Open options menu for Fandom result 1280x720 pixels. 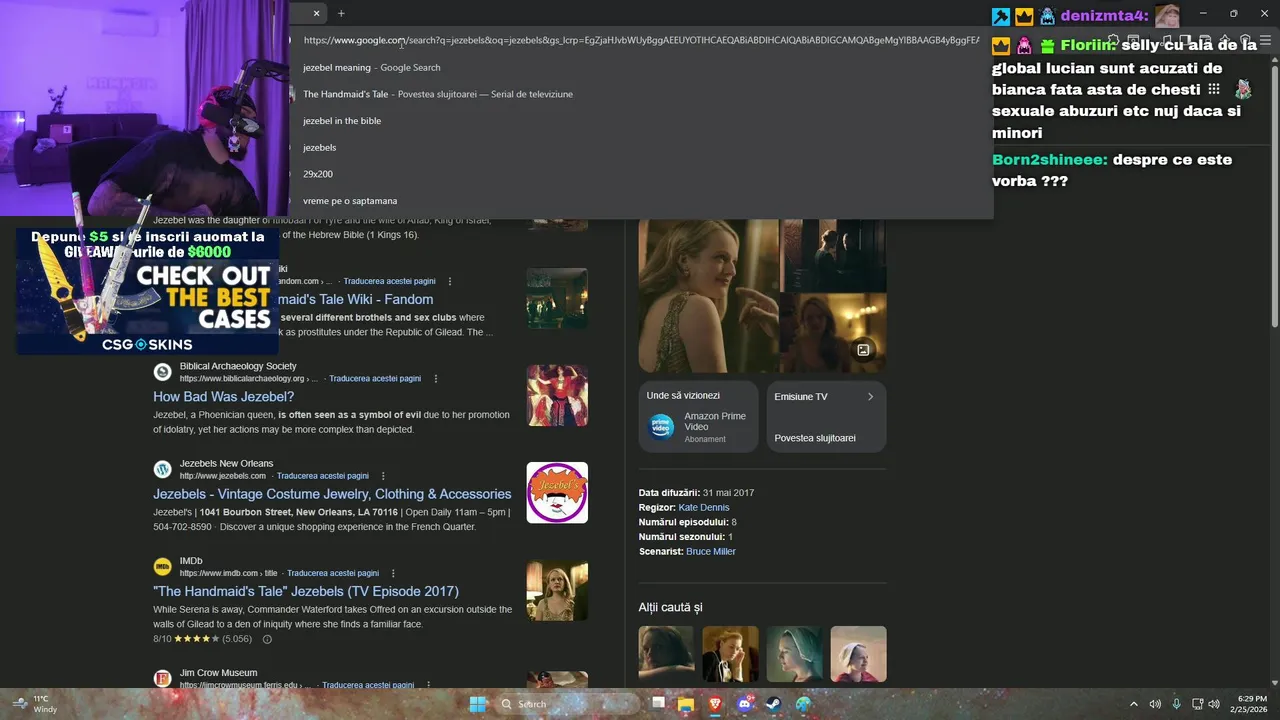tap(450, 281)
